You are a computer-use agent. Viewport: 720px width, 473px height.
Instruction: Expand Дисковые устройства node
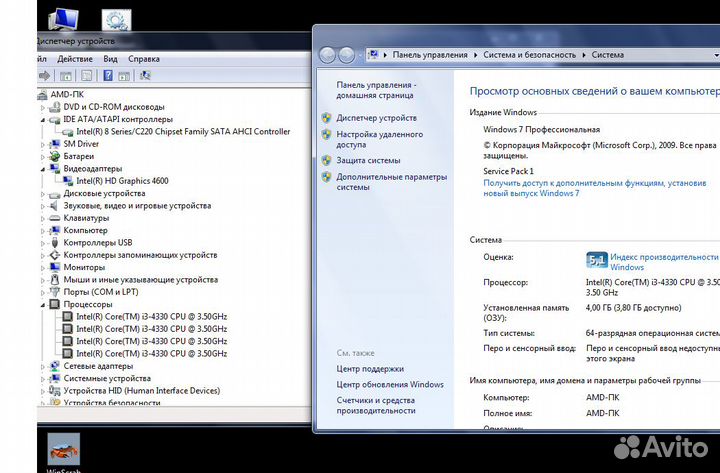[43, 194]
